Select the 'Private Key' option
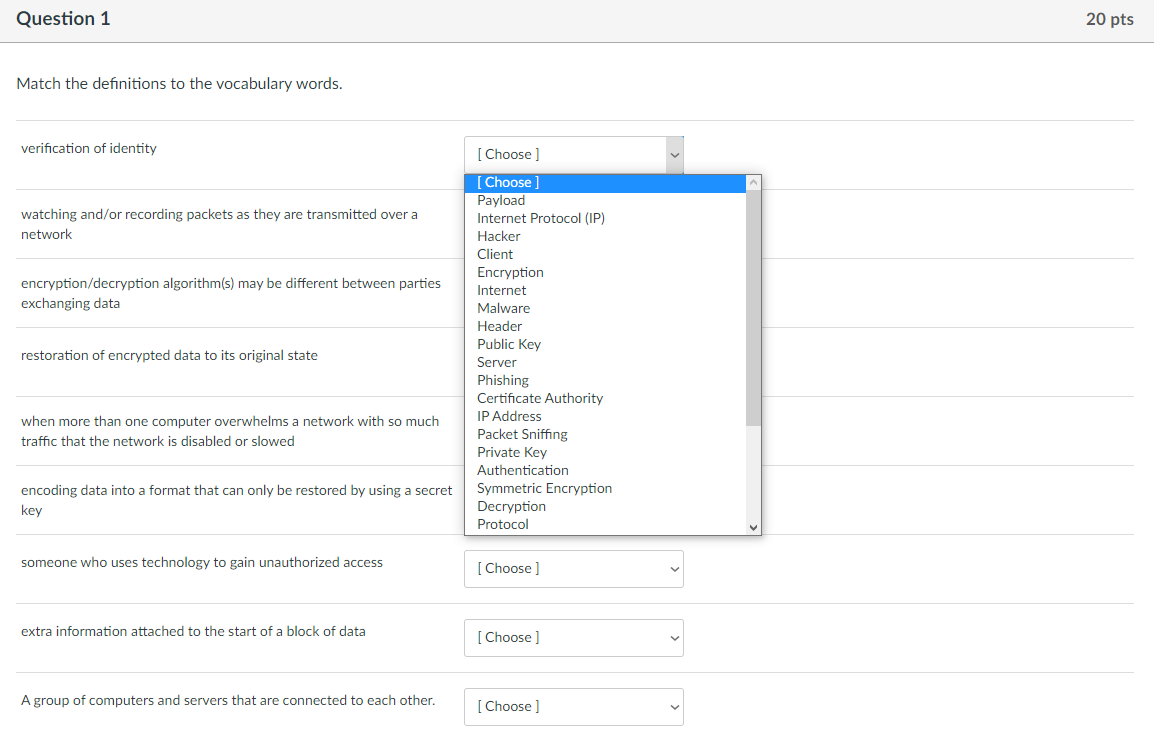This screenshot has height=740, width=1154. pyautogui.click(x=605, y=453)
